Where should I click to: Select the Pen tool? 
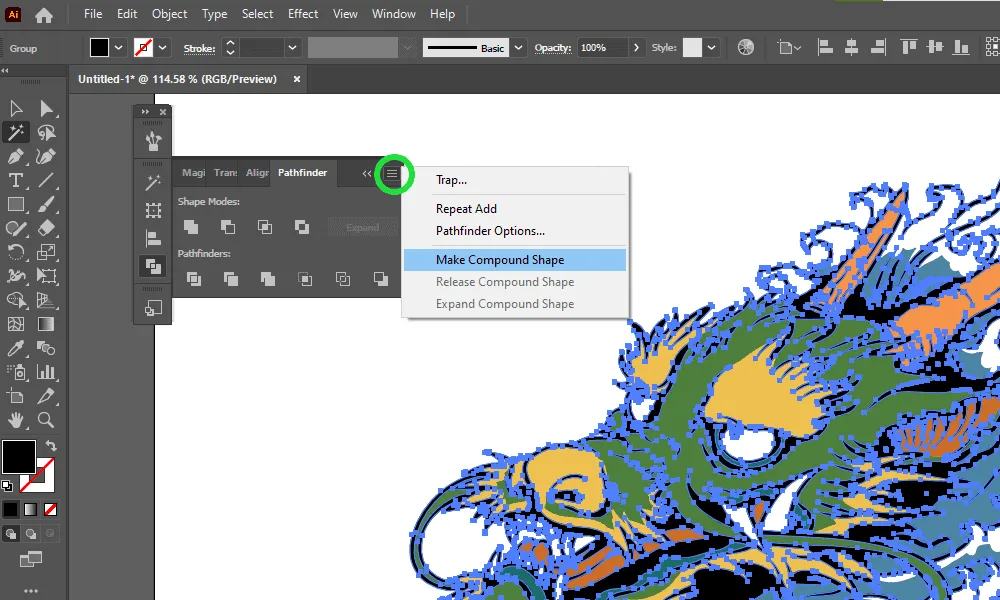pyautogui.click(x=16, y=156)
